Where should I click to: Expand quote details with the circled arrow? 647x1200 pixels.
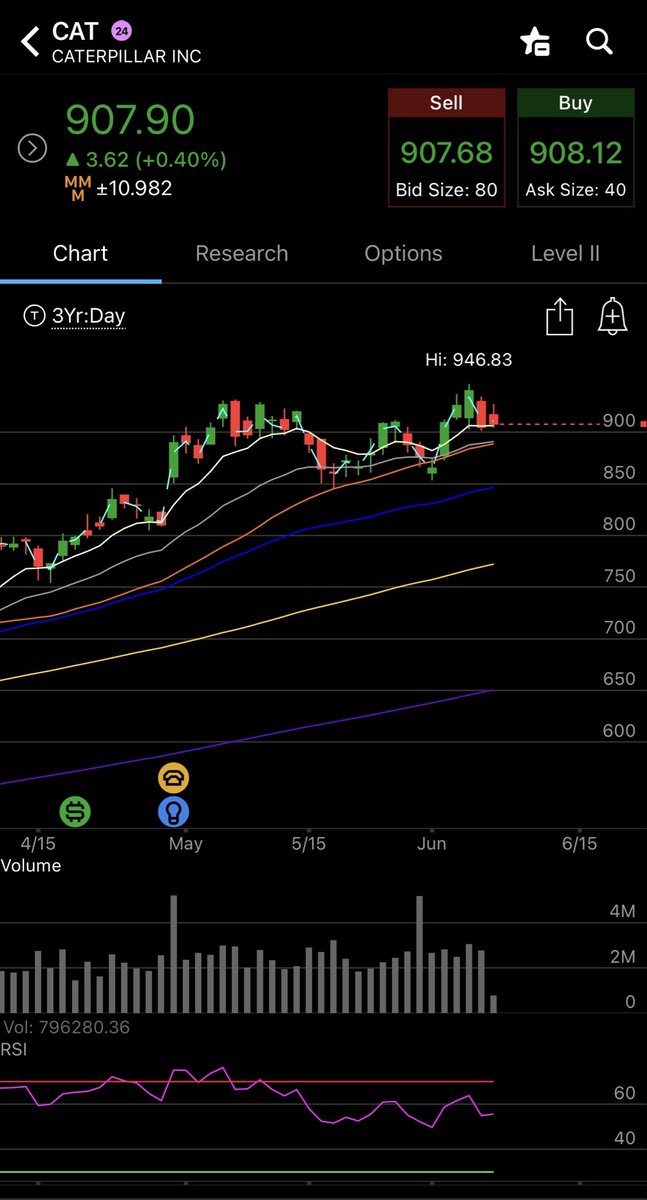[x=33, y=149]
